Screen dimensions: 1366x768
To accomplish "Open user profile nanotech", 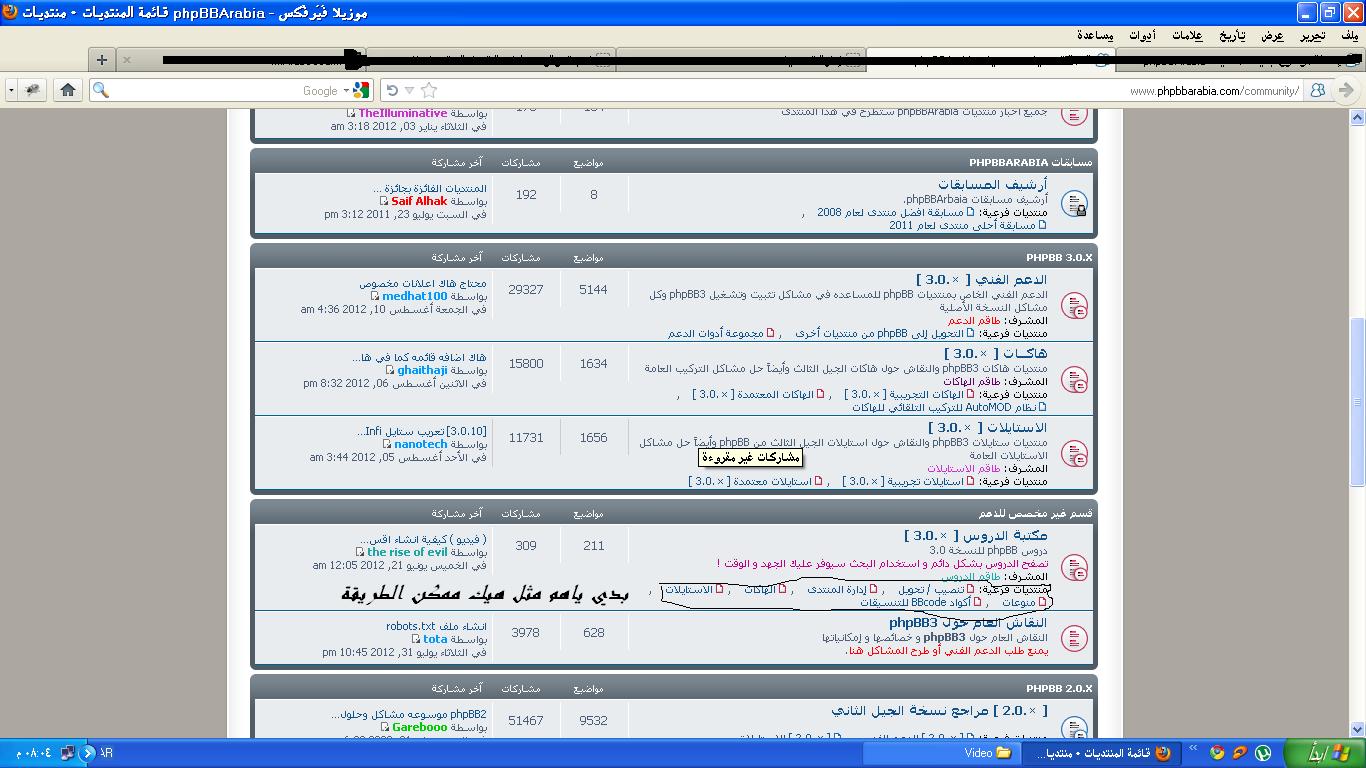I will (421, 444).
